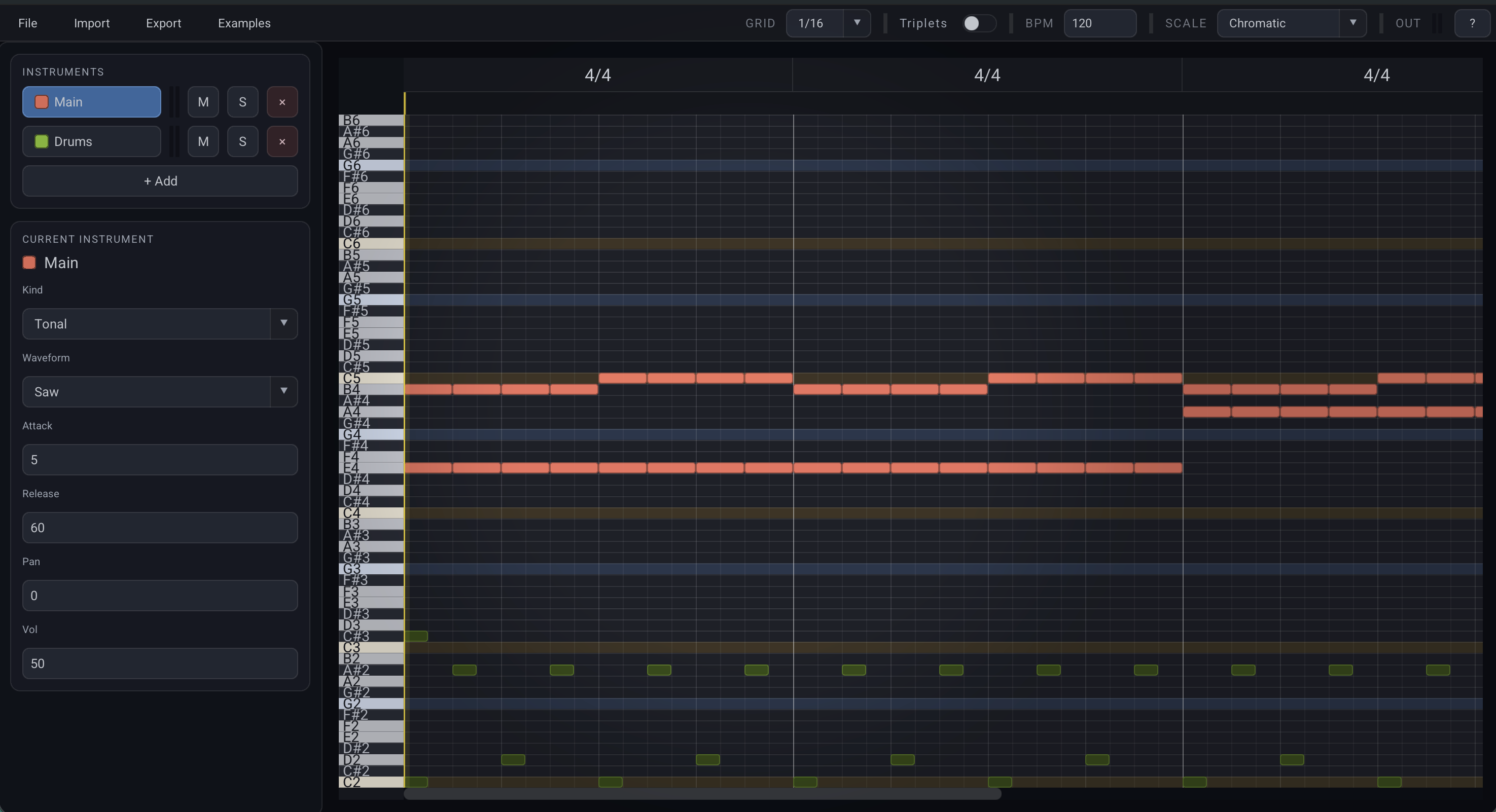
Task: Click the BPM field showing 120
Action: [1099, 23]
